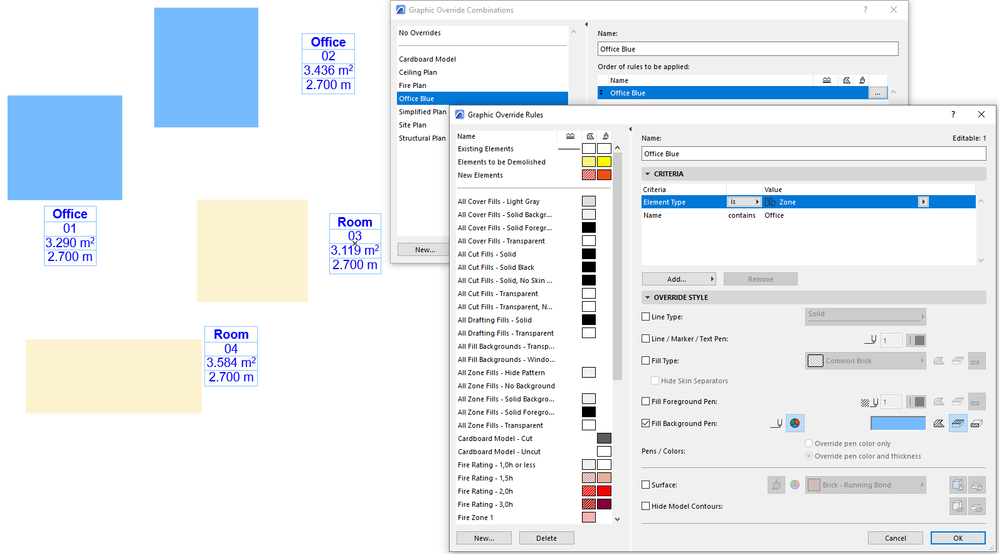This screenshot has height=554, width=999.
Task: Click the cover fill icon in Fill Foreground Pen row
Action: tap(958, 402)
